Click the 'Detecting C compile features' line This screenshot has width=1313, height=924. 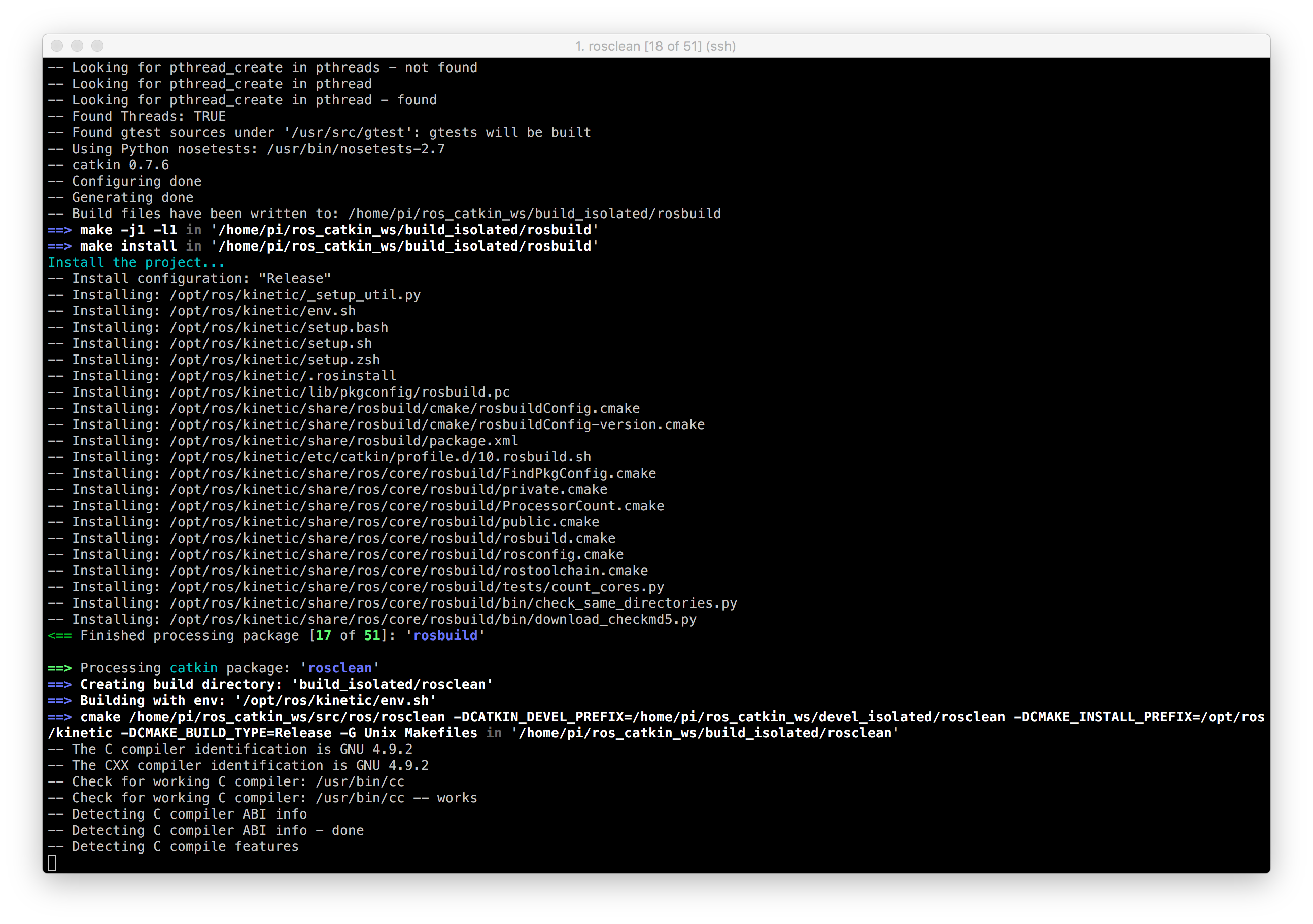(x=174, y=846)
